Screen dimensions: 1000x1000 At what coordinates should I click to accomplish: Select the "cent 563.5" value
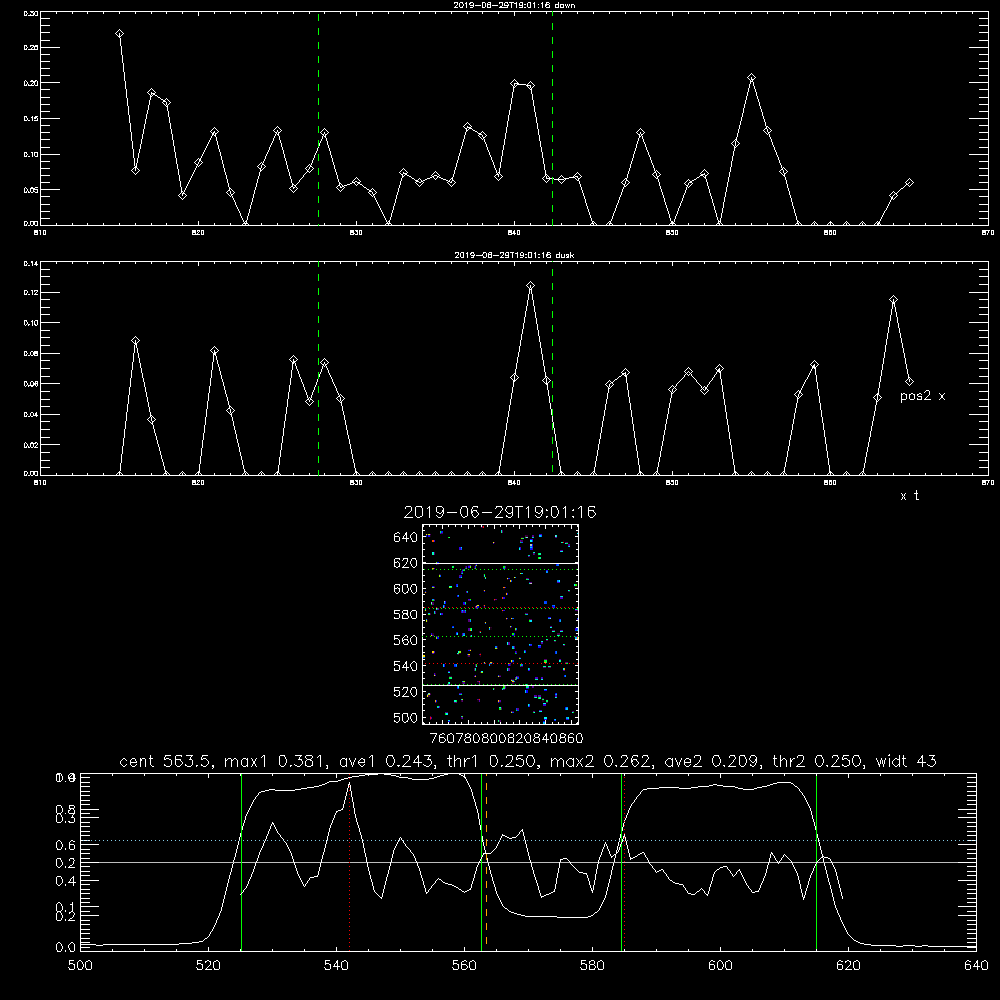[x=166, y=761]
